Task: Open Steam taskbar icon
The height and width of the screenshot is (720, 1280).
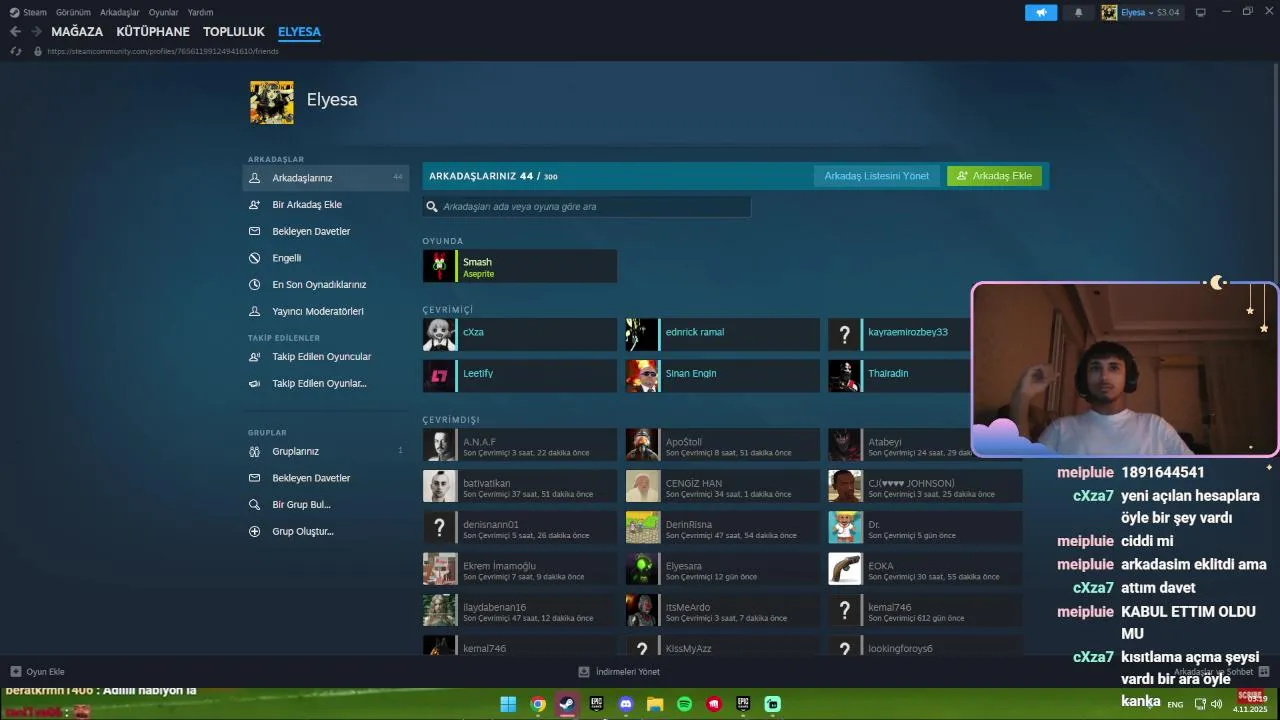Action: [567, 704]
